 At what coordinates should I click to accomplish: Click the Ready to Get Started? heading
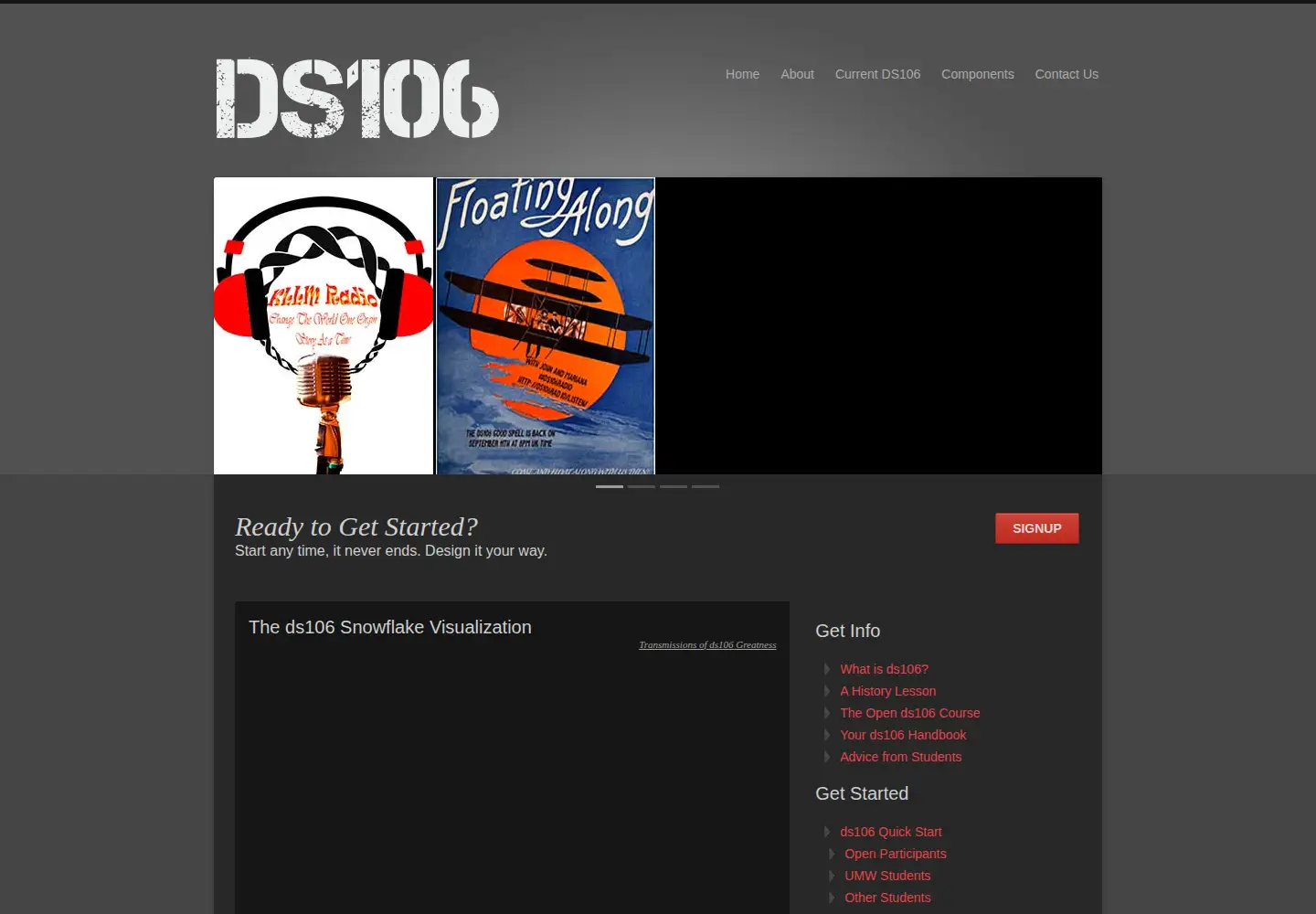coord(356,526)
